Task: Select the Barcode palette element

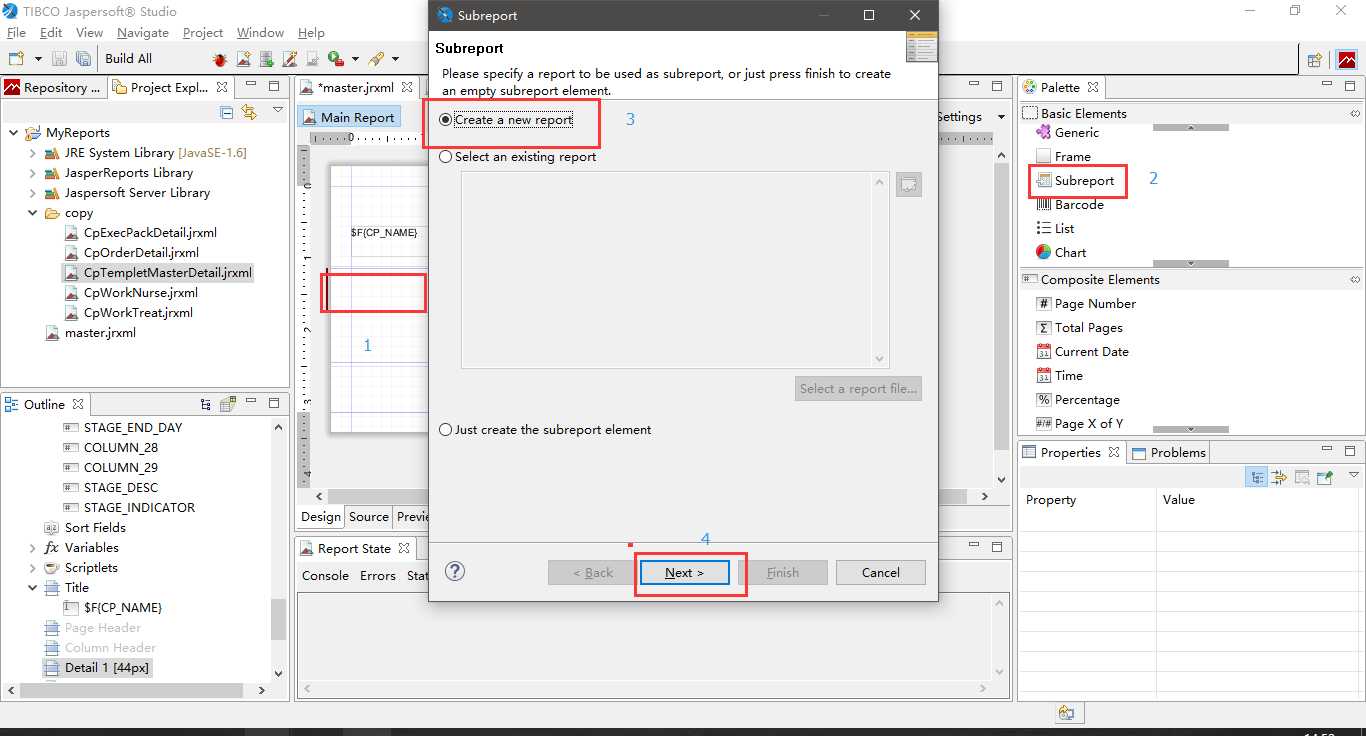Action: 1070,204
